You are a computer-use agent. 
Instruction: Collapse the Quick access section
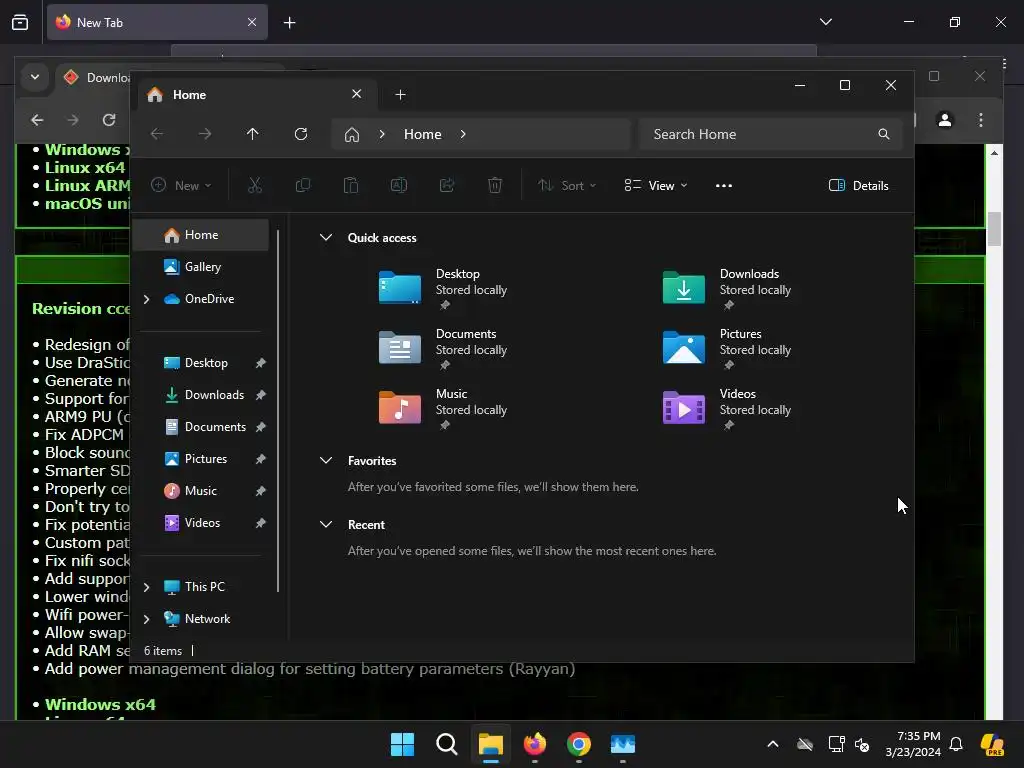326,238
